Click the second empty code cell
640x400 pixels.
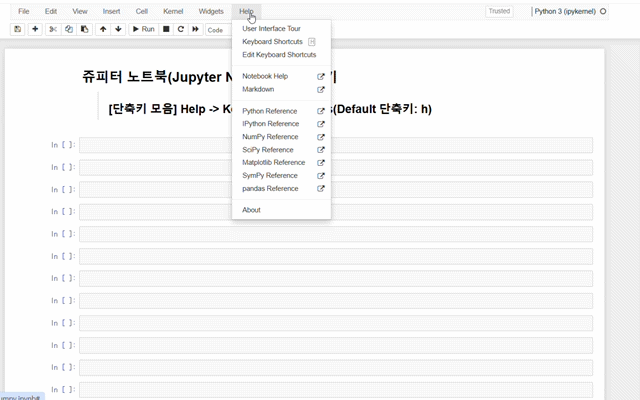click(x=336, y=167)
